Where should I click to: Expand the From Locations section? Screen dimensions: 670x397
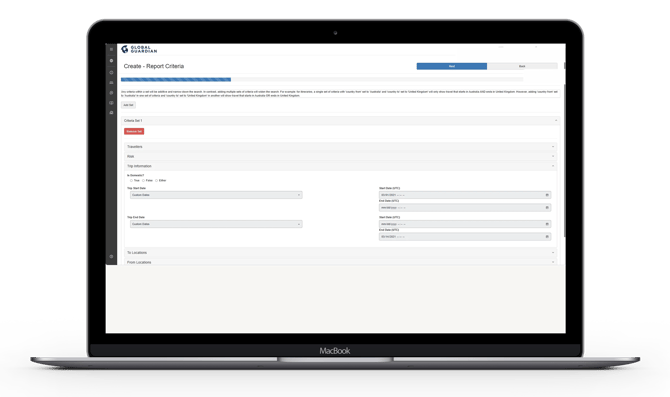[x=341, y=262]
